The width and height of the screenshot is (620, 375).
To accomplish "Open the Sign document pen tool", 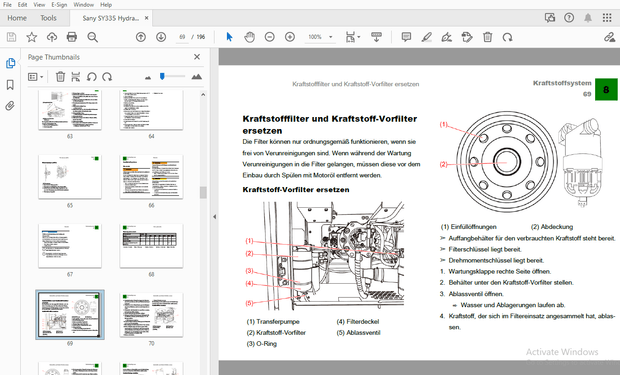I will pos(447,37).
